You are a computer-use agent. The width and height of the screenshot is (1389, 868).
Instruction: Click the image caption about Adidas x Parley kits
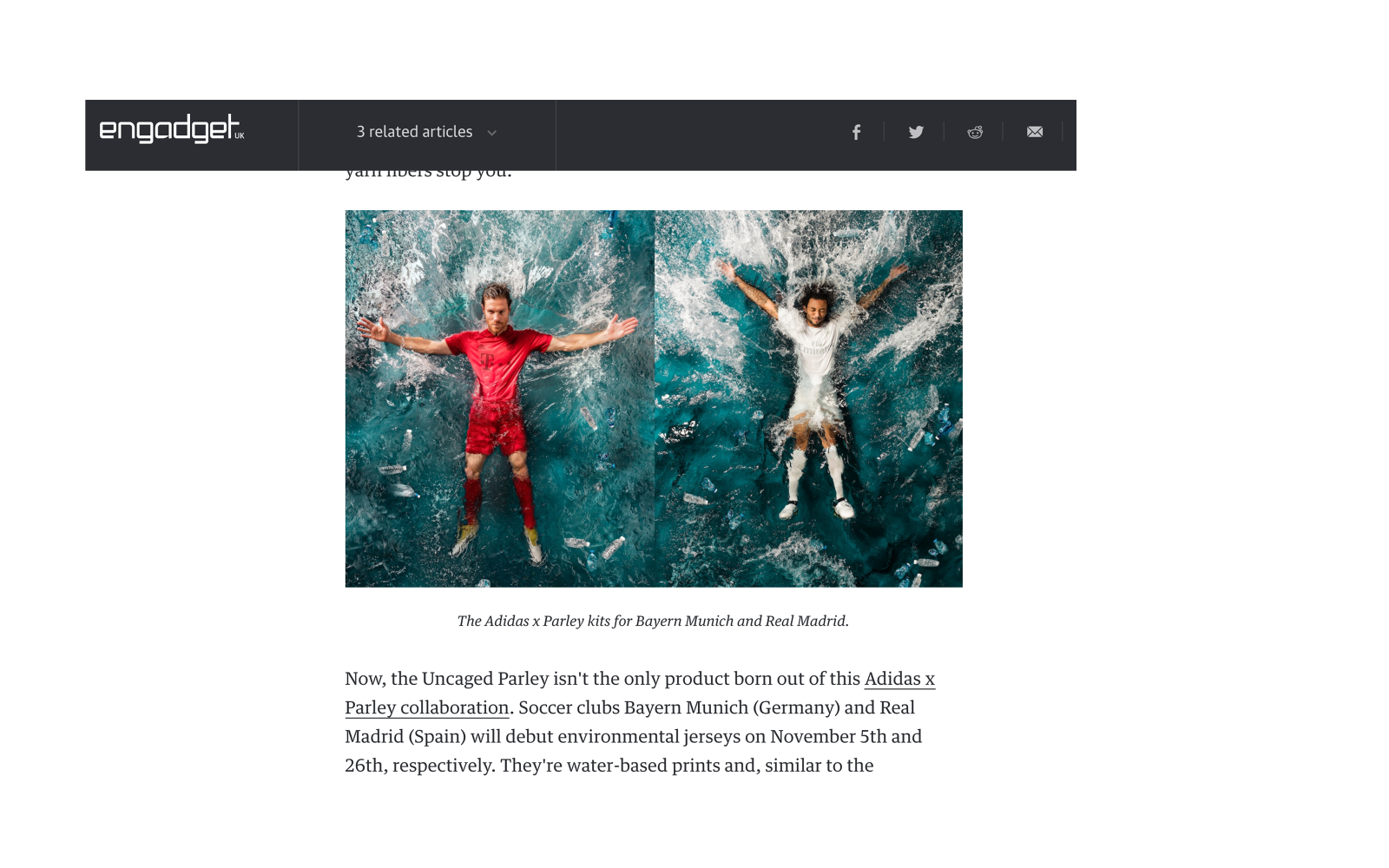click(653, 621)
